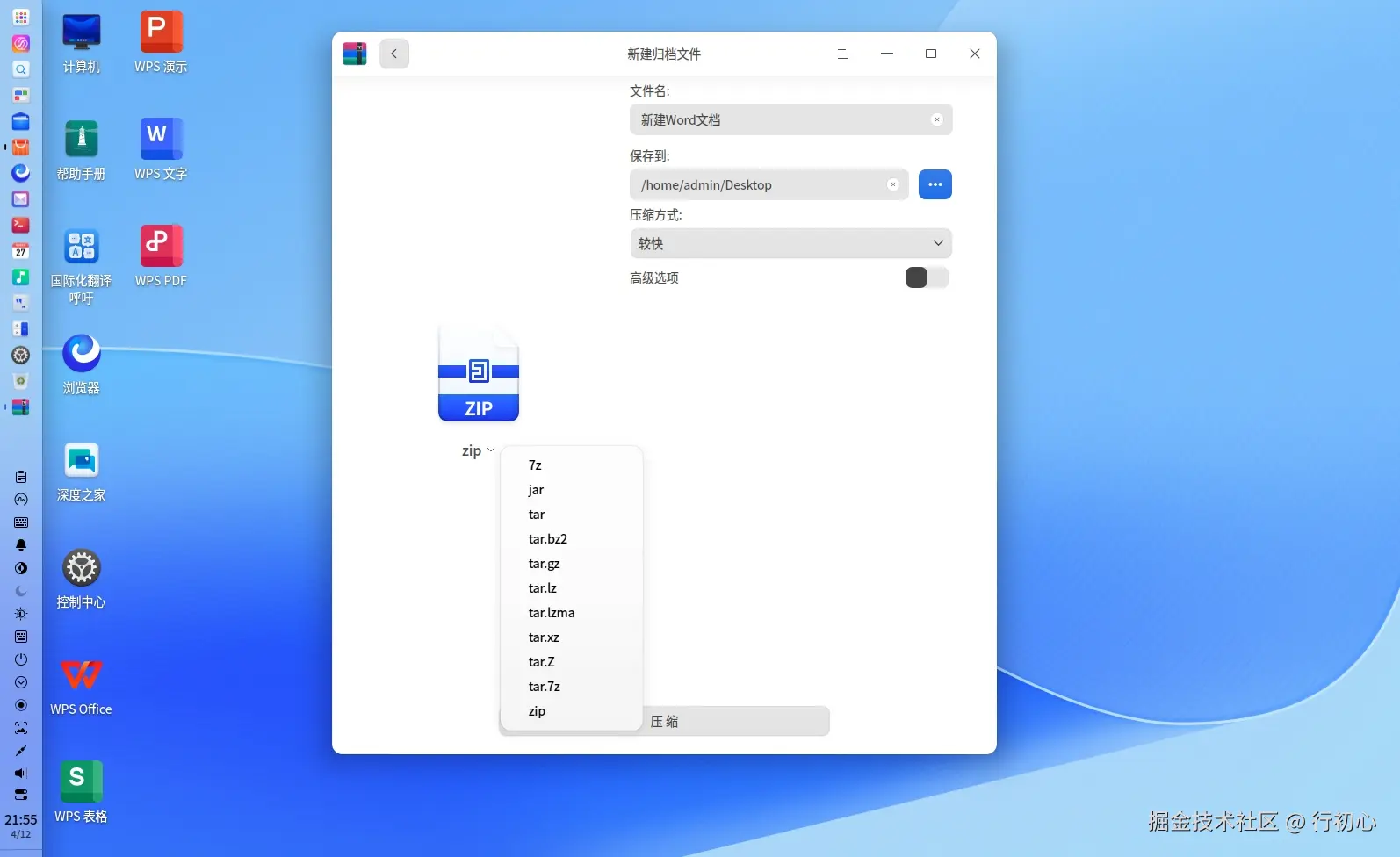Open the archive manager hamburger menu

[x=843, y=54]
